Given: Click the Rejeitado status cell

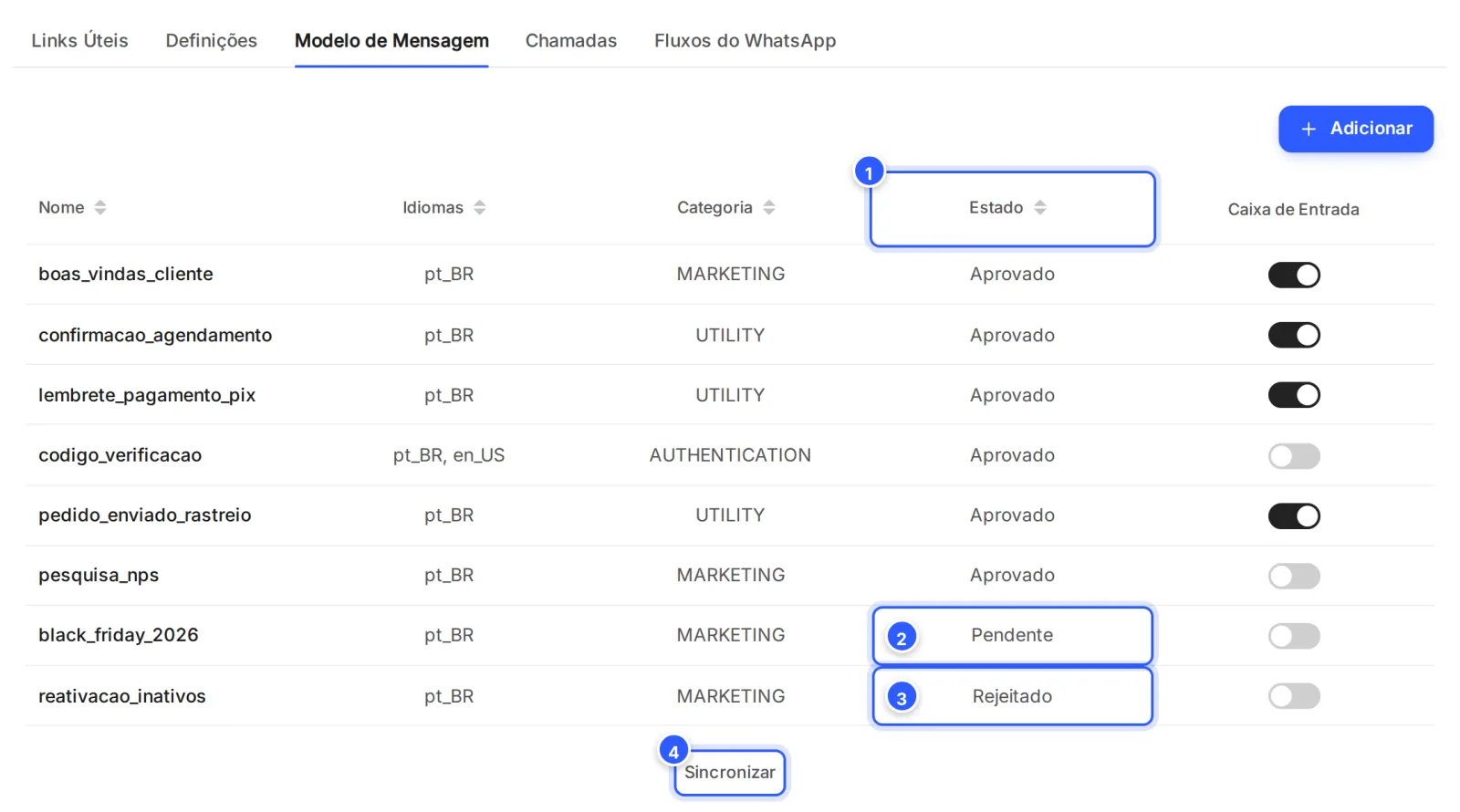Looking at the screenshot, I should (1012, 696).
